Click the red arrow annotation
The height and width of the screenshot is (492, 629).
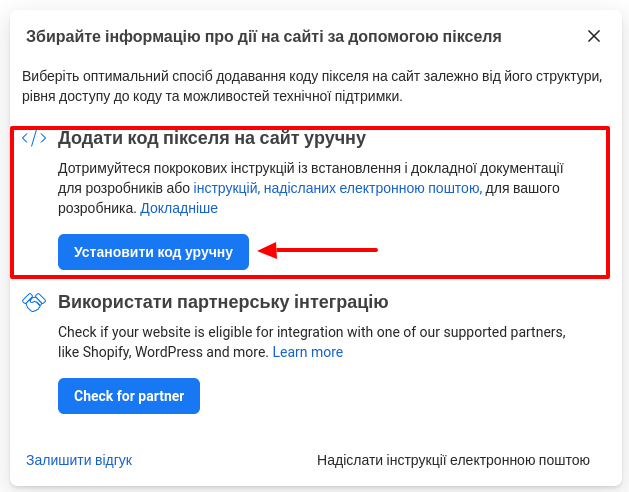pos(318,251)
